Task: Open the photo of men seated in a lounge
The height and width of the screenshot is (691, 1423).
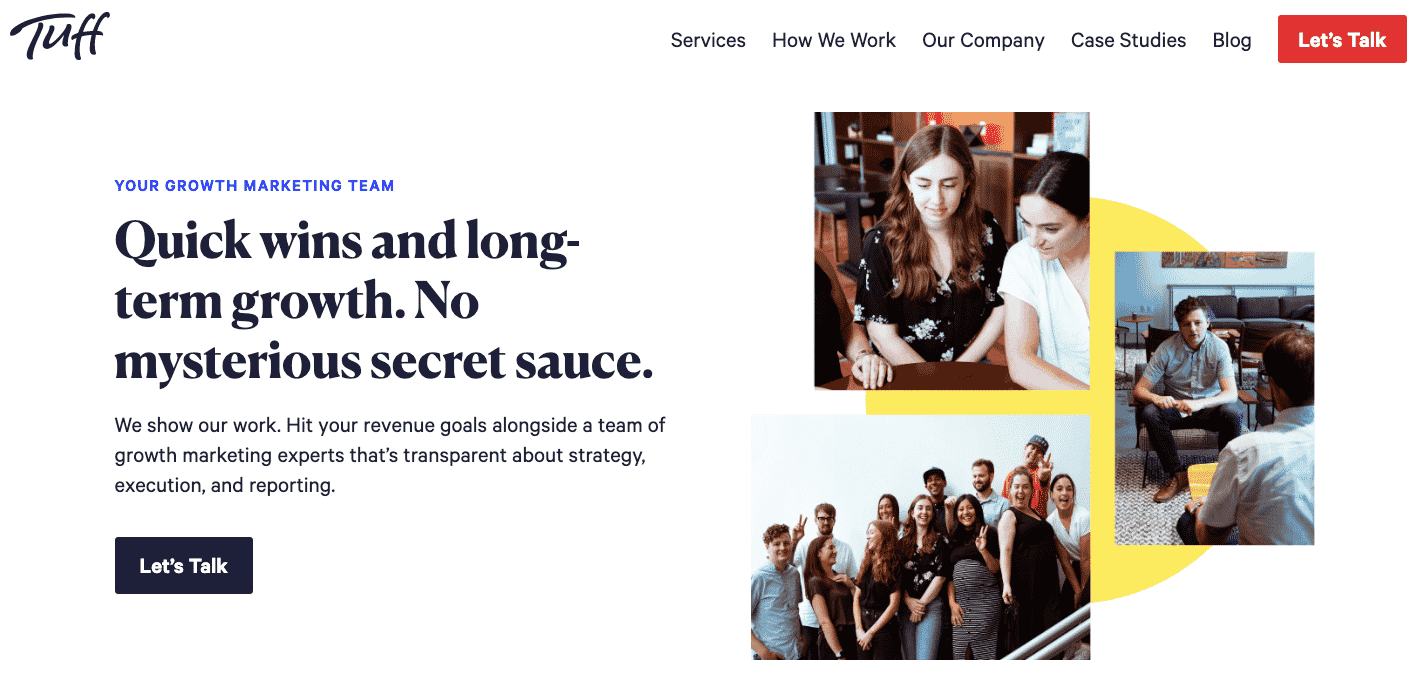Action: click(1214, 398)
